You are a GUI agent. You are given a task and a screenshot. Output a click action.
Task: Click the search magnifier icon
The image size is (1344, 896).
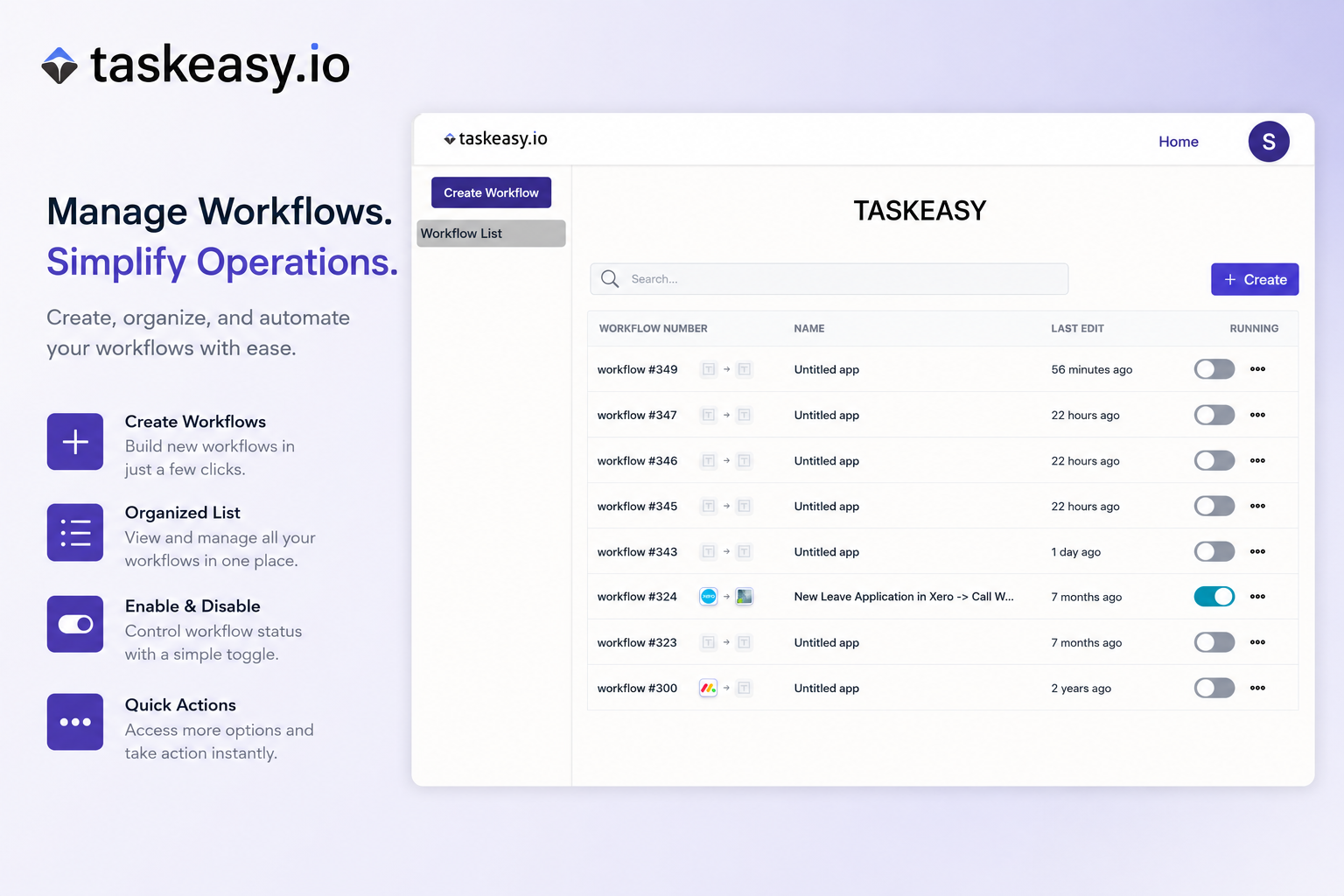pos(610,279)
